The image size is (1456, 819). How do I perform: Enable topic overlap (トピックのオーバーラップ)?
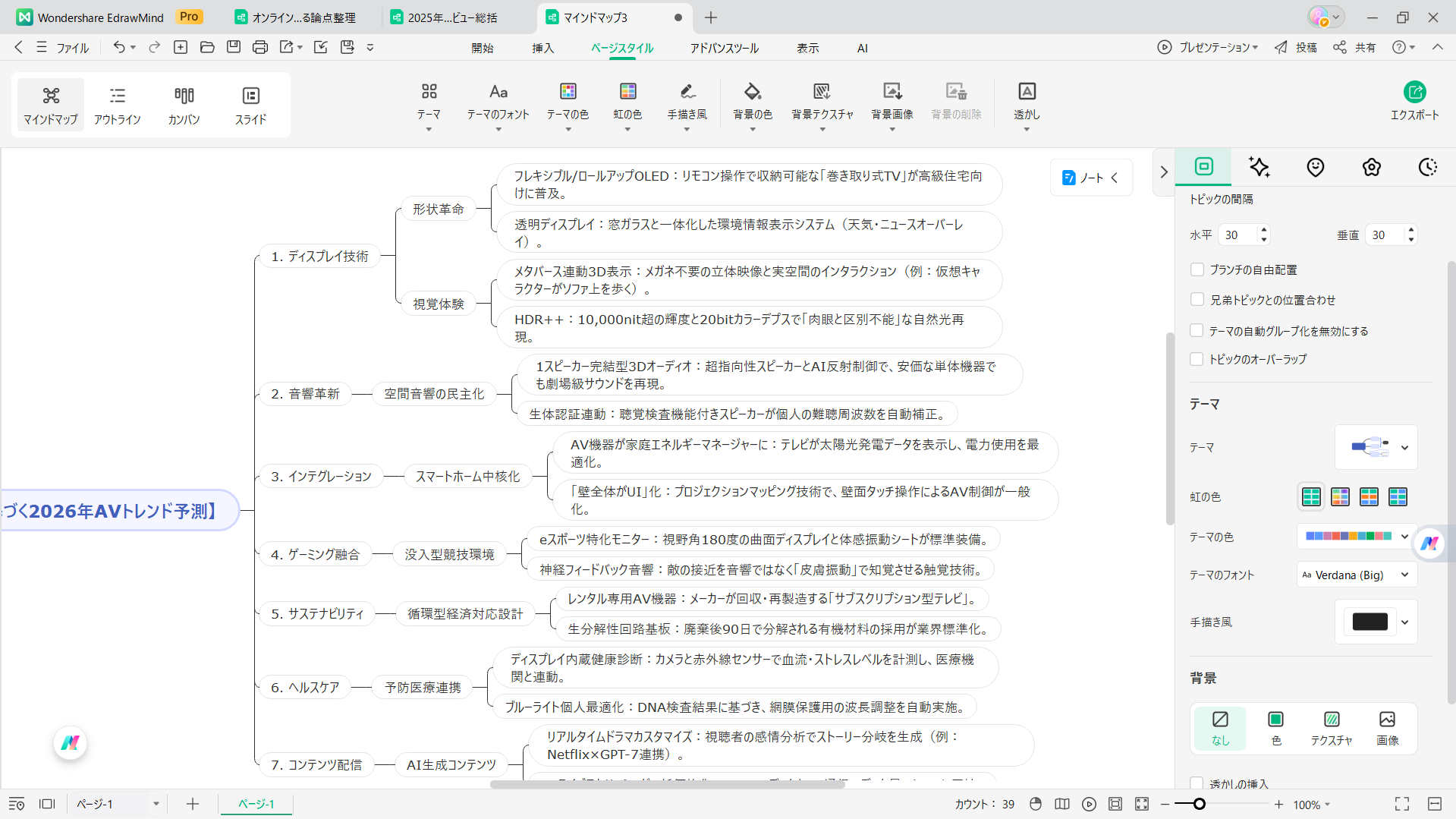coord(1197,359)
